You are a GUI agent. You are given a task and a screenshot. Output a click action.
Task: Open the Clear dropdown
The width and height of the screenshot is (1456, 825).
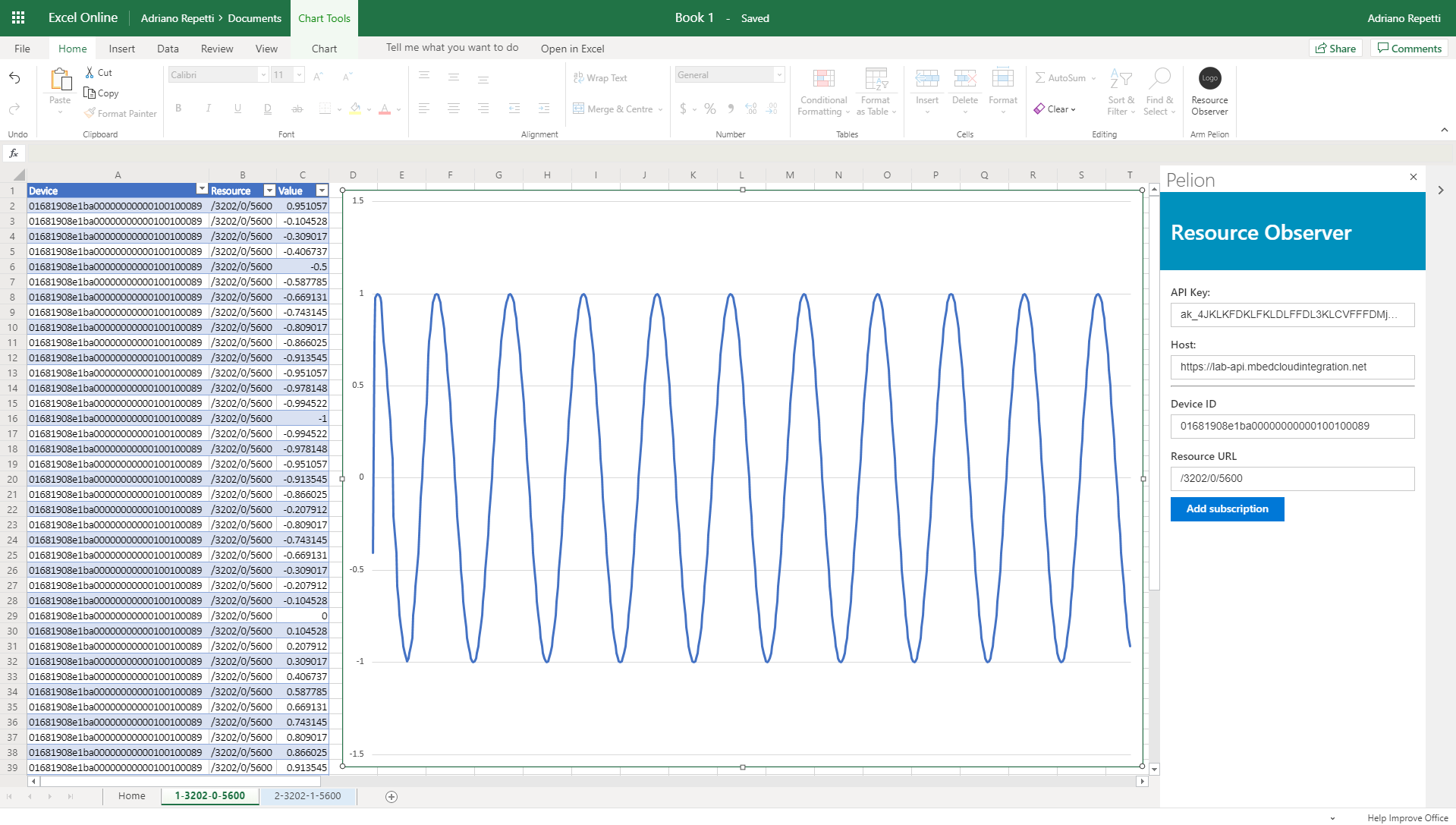[1055, 109]
